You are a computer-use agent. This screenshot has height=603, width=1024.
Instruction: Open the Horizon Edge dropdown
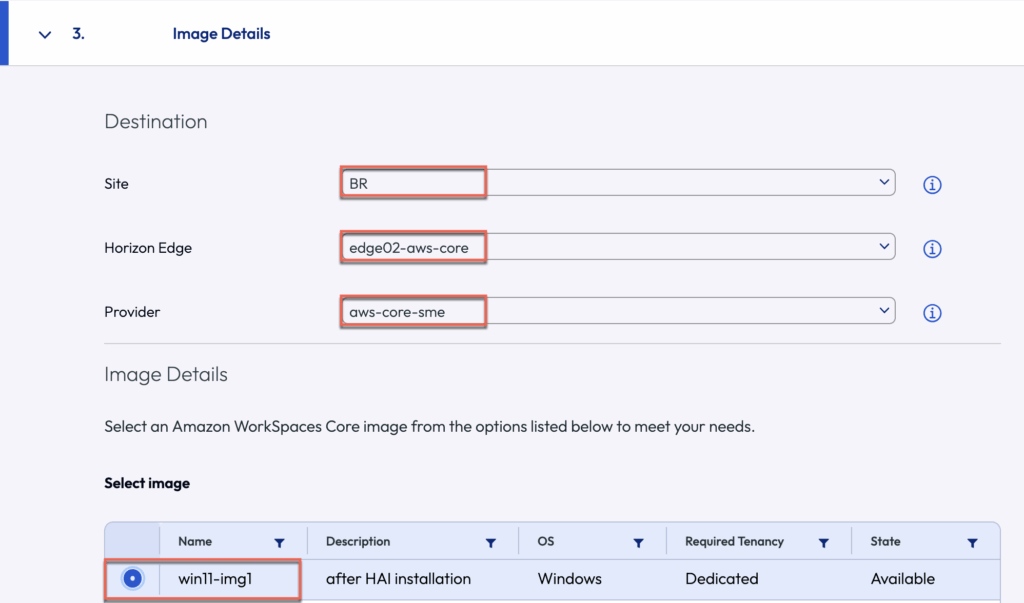click(x=616, y=247)
